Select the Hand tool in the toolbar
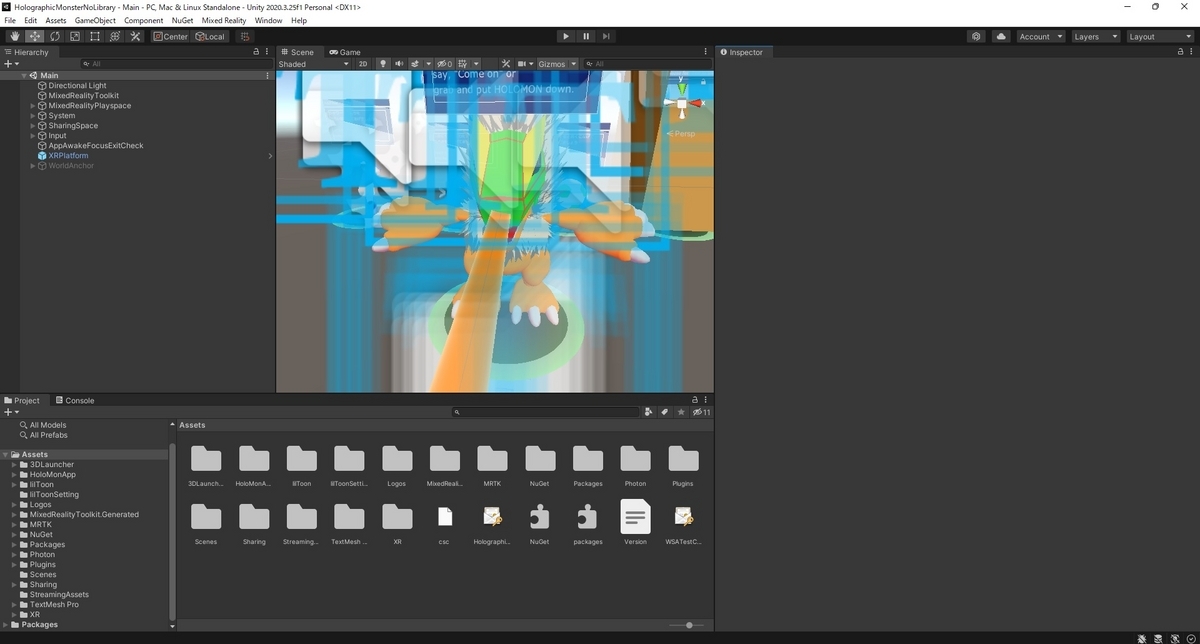Viewport: 1200px width, 644px height. 14,36
